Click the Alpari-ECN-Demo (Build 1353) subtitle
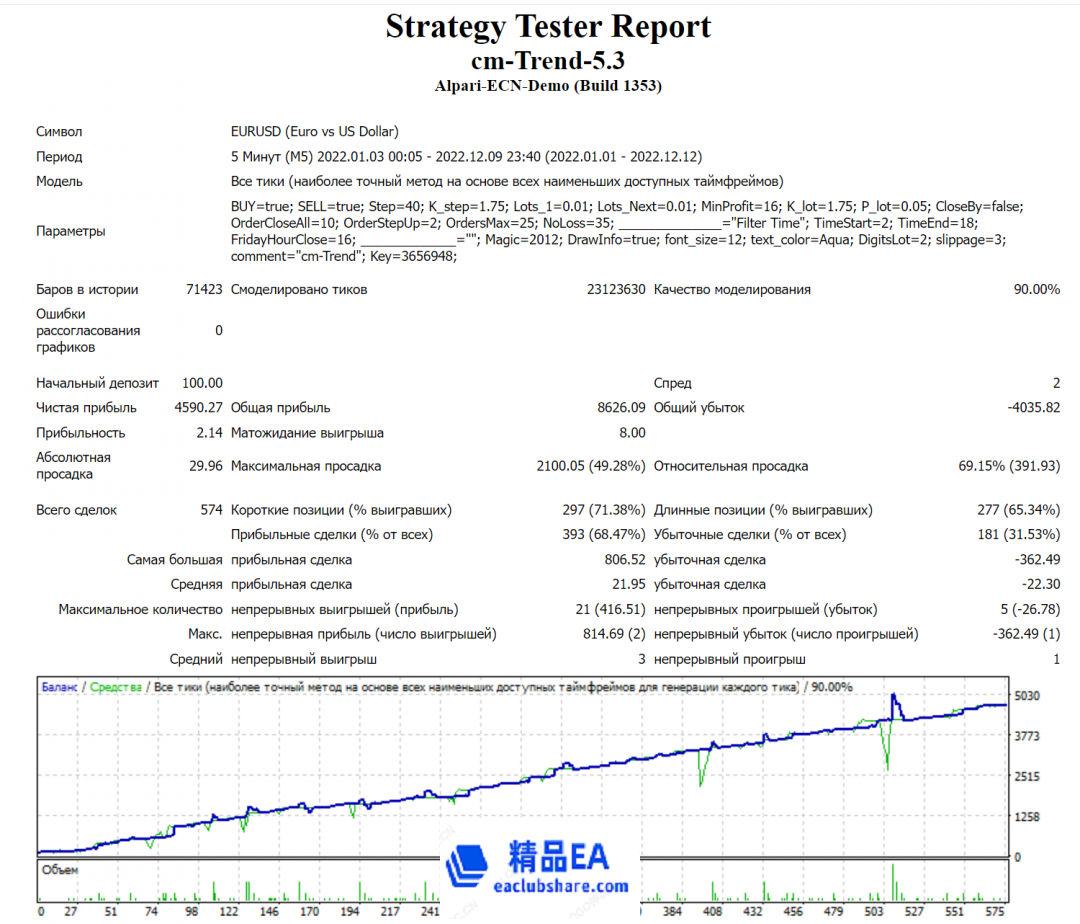Viewport: 1080px width, 924px height. (548, 86)
